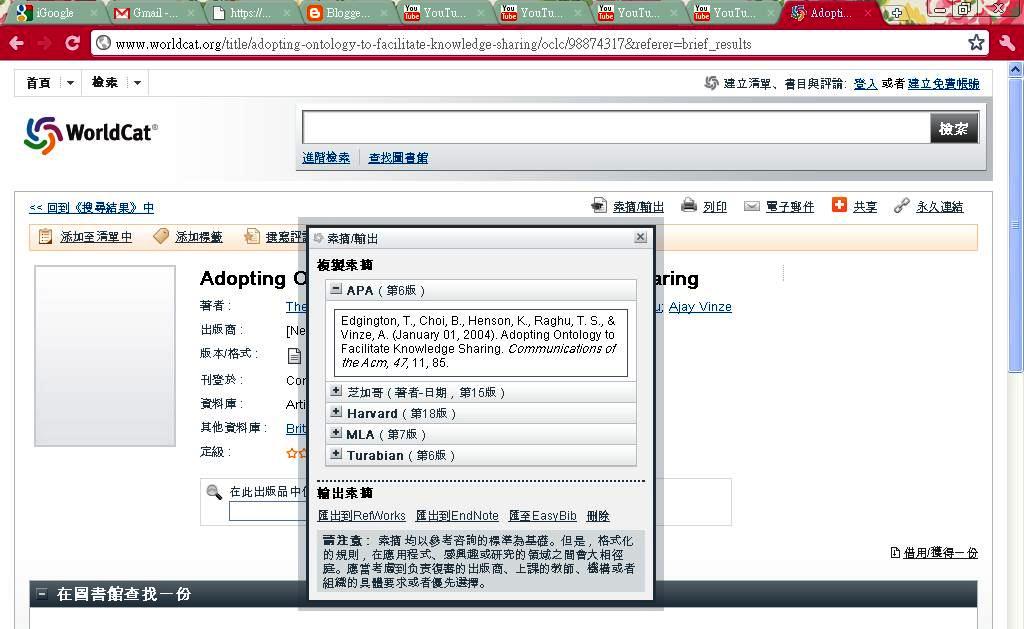This screenshot has width=1024, height=629.
Task: Expand the Turabian (第6版) citation
Action: click(336, 454)
